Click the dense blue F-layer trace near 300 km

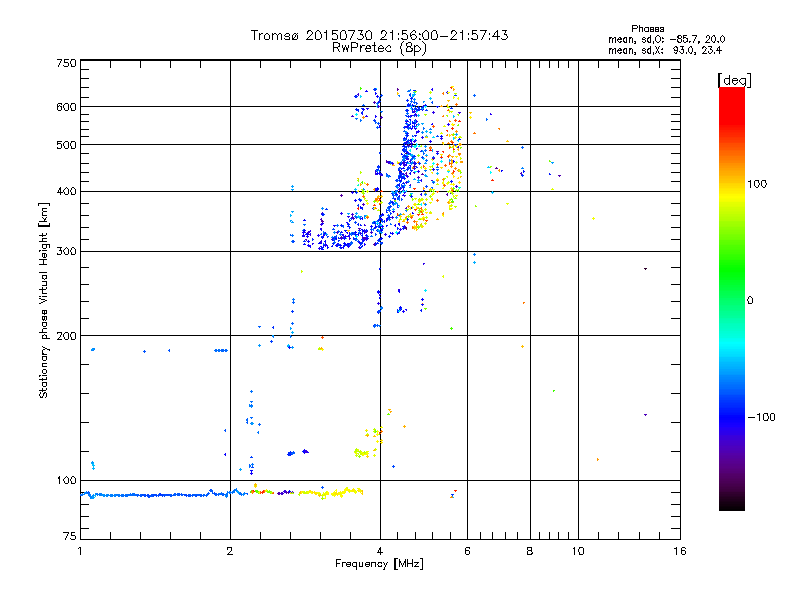tap(342, 237)
